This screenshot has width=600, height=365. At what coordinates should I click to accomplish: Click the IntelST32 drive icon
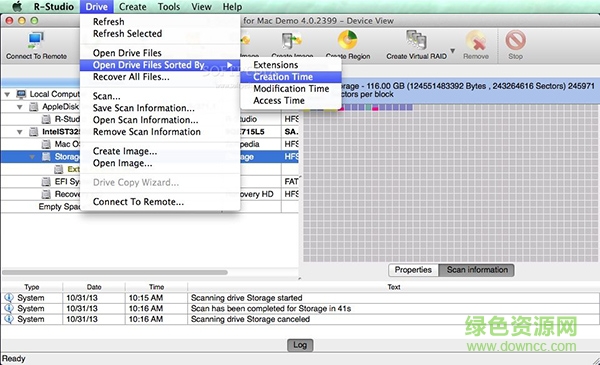34,132
